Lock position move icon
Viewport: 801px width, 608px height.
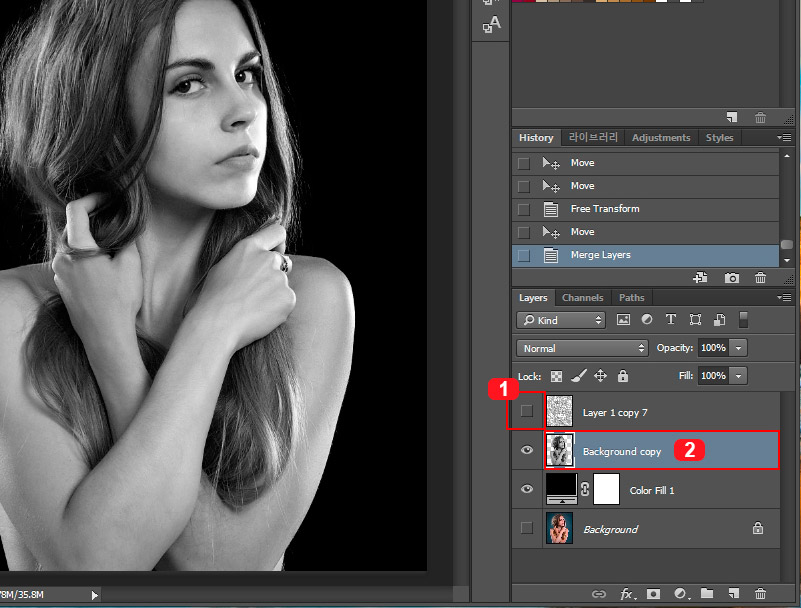point(600,376)
